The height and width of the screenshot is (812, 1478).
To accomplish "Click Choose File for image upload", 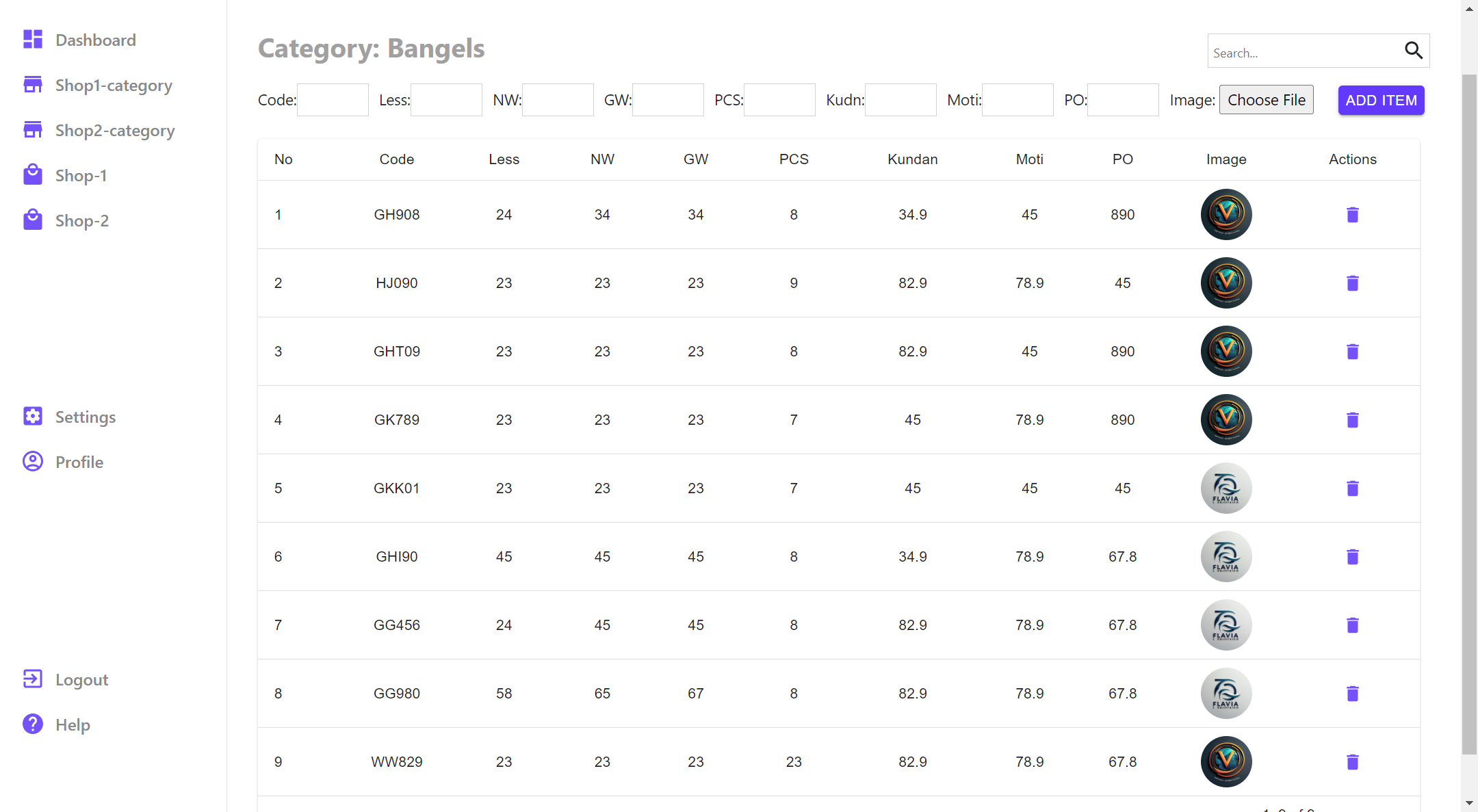I will (1266, 100).
